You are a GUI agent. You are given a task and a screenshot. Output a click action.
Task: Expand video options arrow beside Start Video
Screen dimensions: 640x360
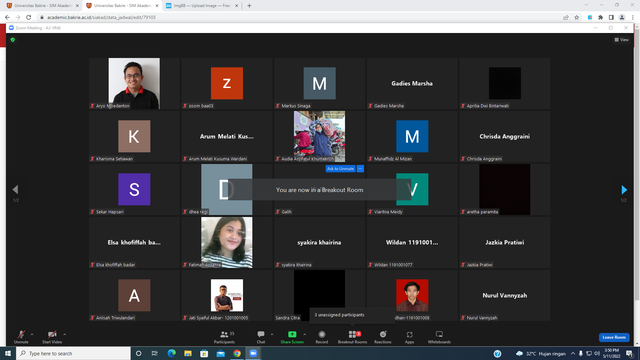click(x=64, y=334)
